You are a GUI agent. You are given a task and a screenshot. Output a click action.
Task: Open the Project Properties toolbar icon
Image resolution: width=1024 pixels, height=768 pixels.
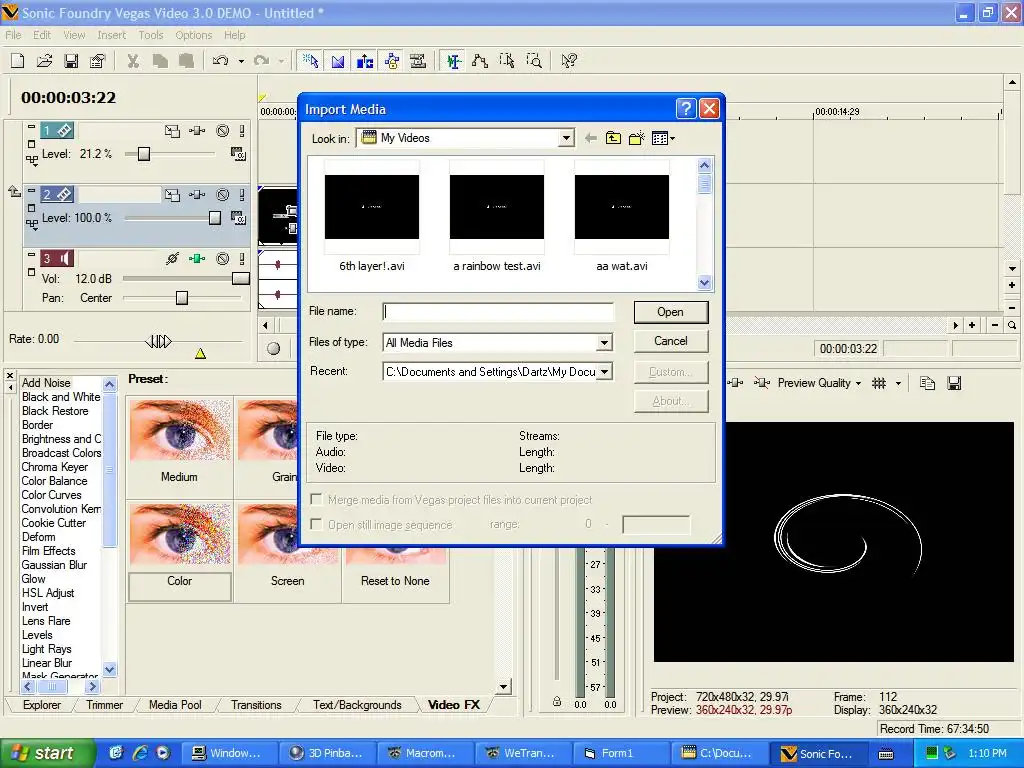pyautogui.click(x=97, y=61)
